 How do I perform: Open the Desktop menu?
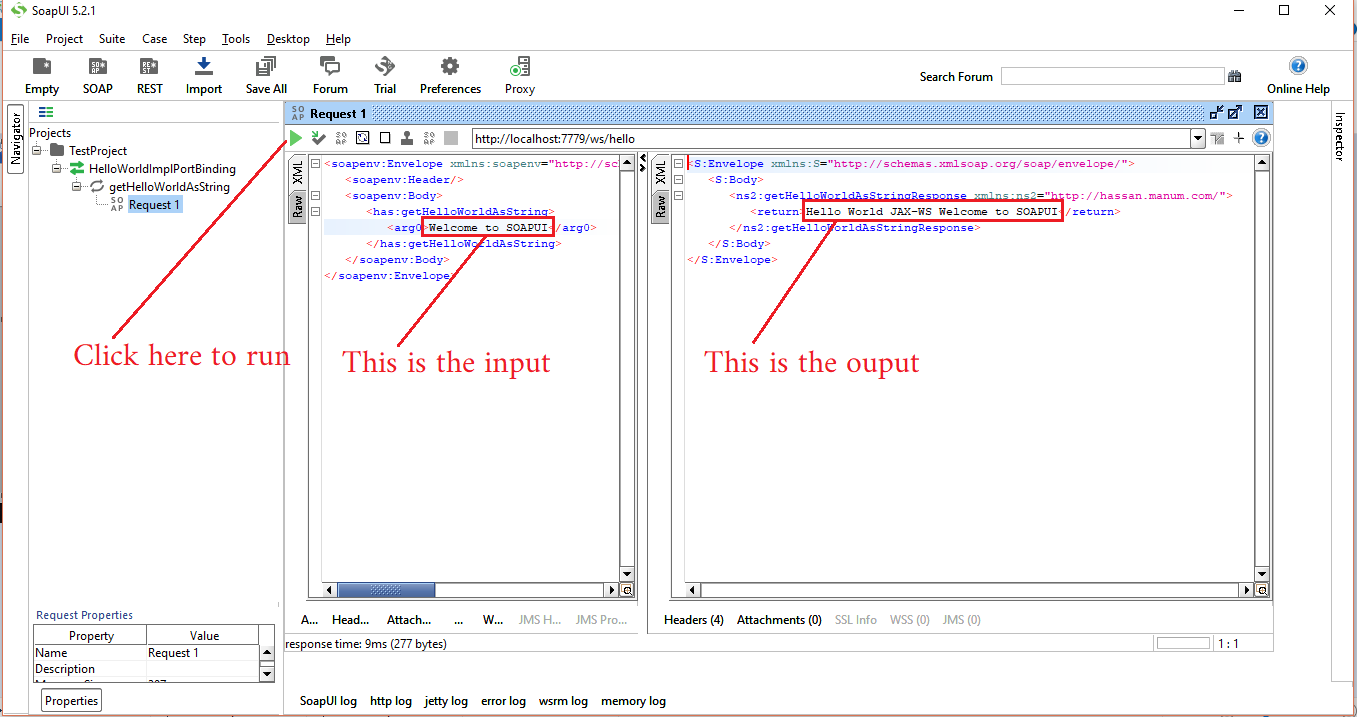pos(288,39)
